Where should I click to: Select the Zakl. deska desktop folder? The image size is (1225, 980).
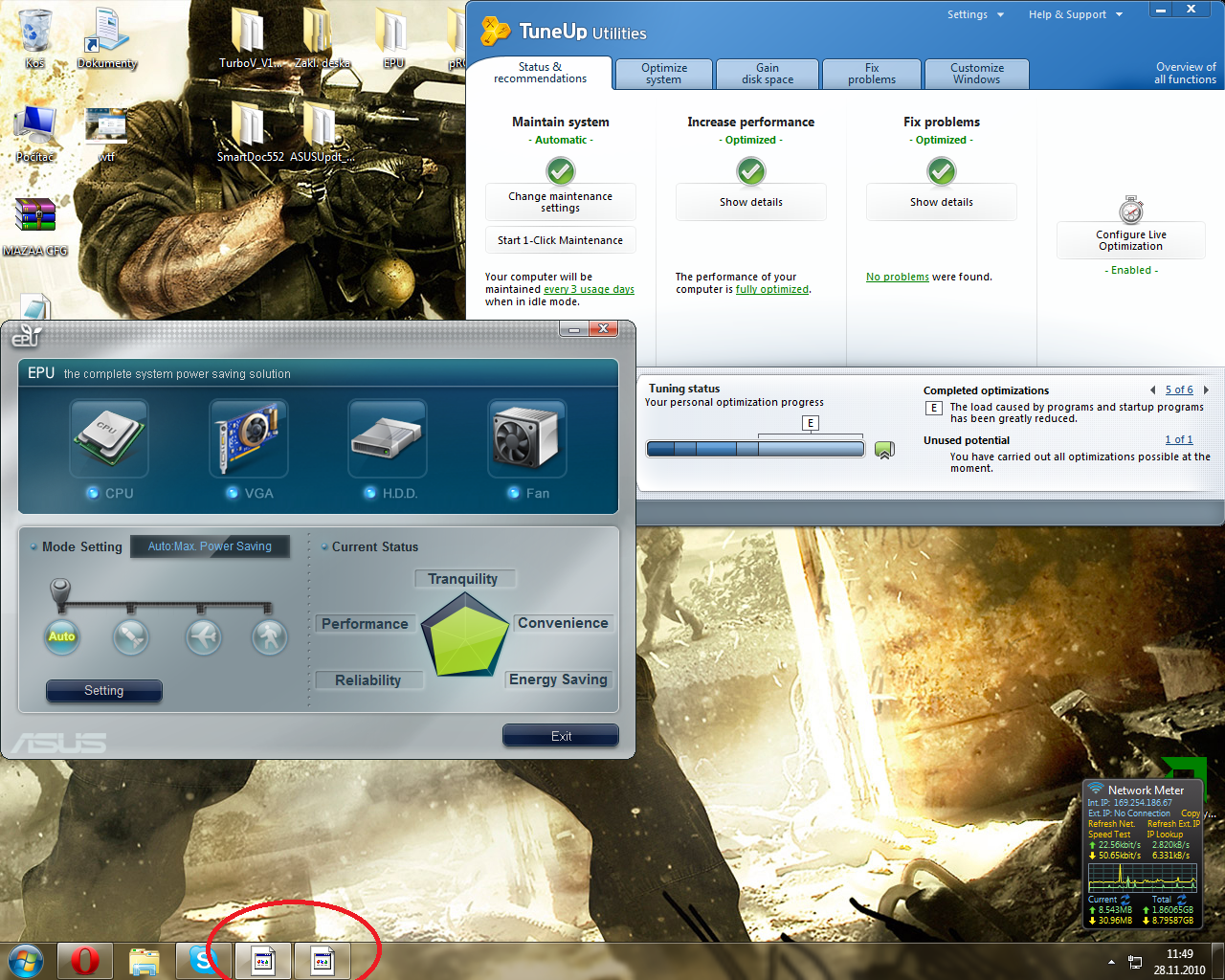pyautogui.click(x=323, y=39)
